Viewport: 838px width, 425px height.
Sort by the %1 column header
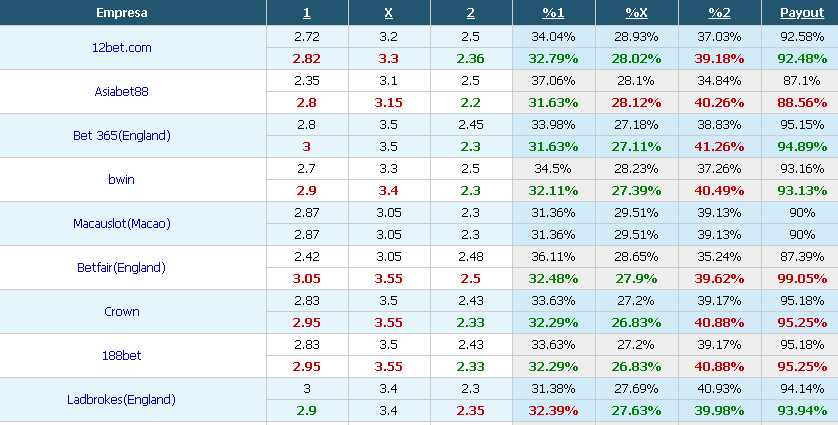(553, 13)
